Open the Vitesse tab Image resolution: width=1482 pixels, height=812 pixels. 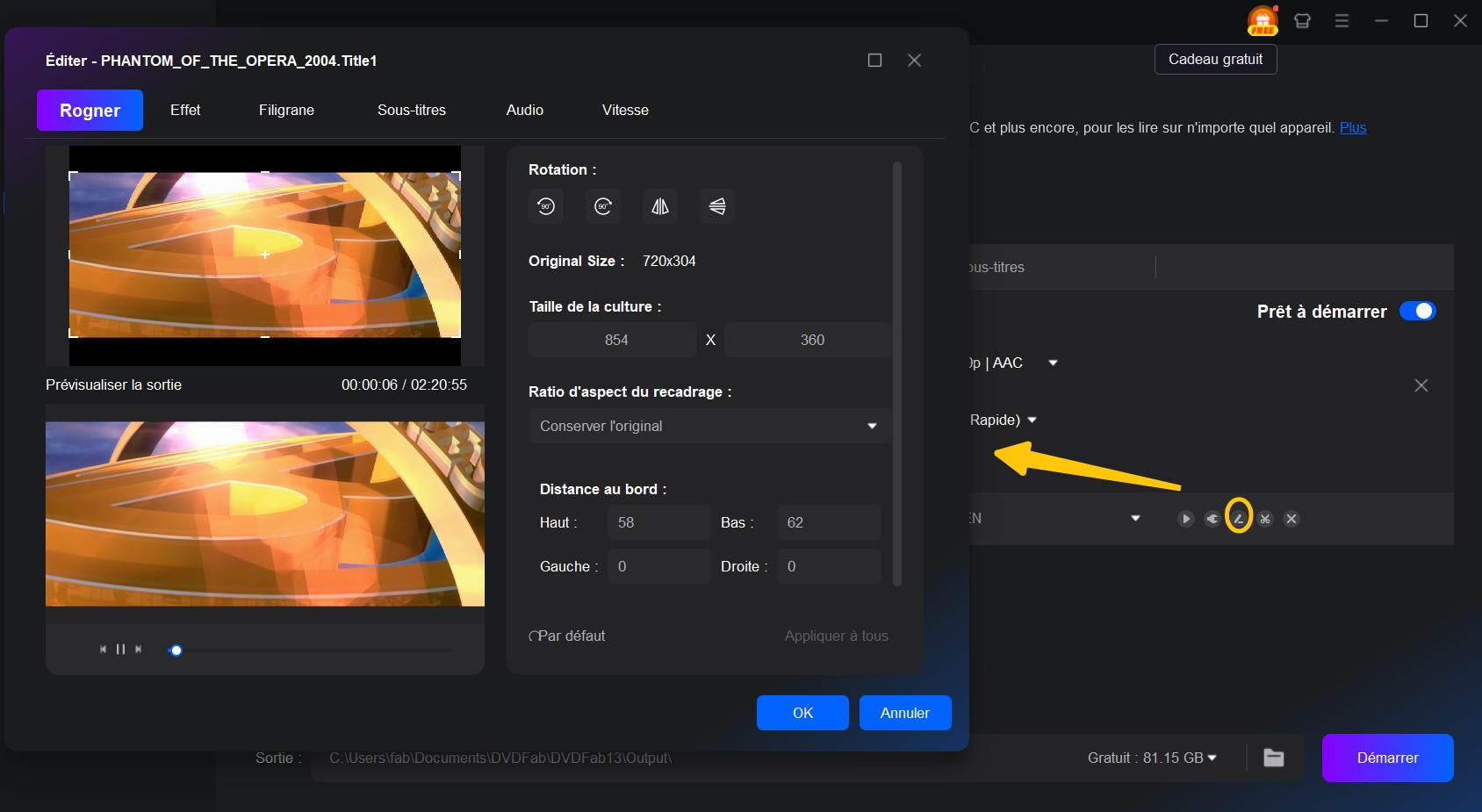(x=625, y=110)
